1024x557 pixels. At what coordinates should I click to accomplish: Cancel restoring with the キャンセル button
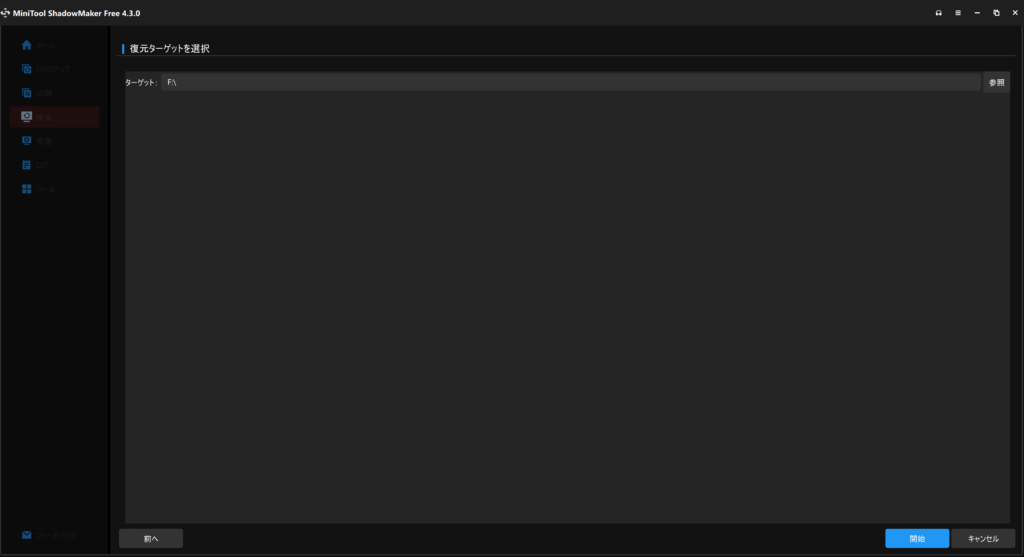[x=983, y=539]
